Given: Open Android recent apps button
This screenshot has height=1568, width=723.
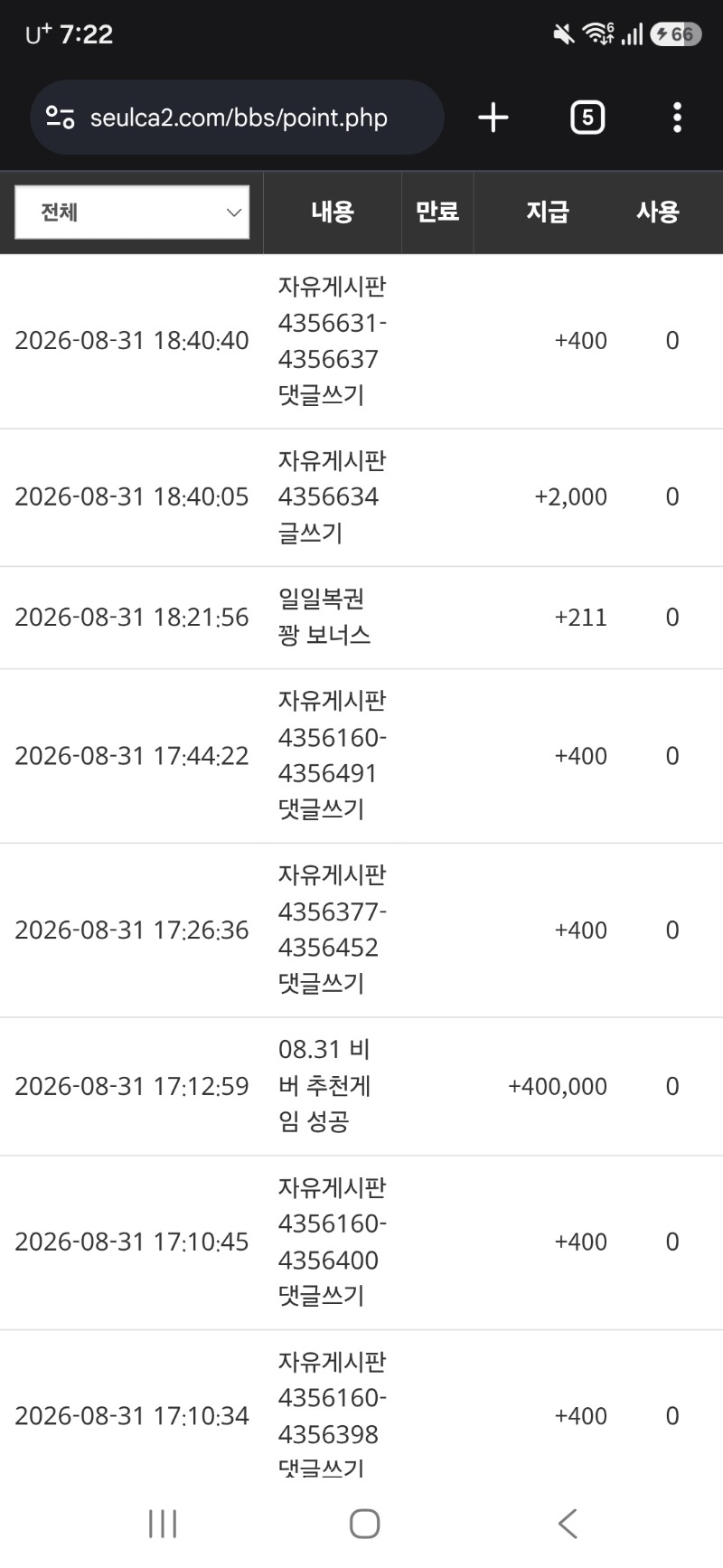Looking at the screenshot, I should pos(163,1524).
